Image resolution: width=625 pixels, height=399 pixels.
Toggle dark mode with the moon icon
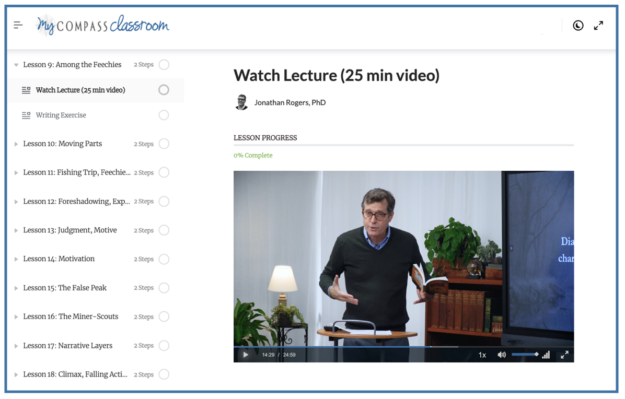(578, 26)
